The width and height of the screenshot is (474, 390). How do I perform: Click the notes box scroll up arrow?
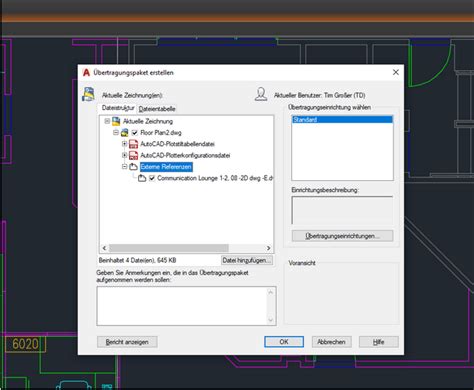[271, 292]
